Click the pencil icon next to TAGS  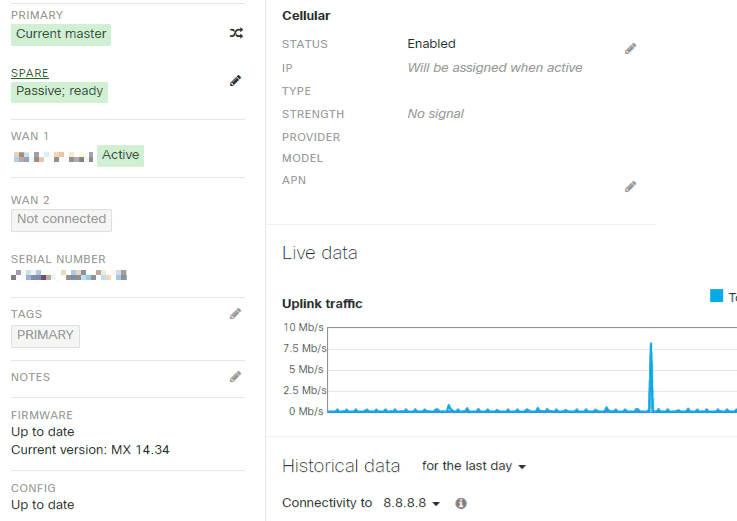tap(236, 314)
